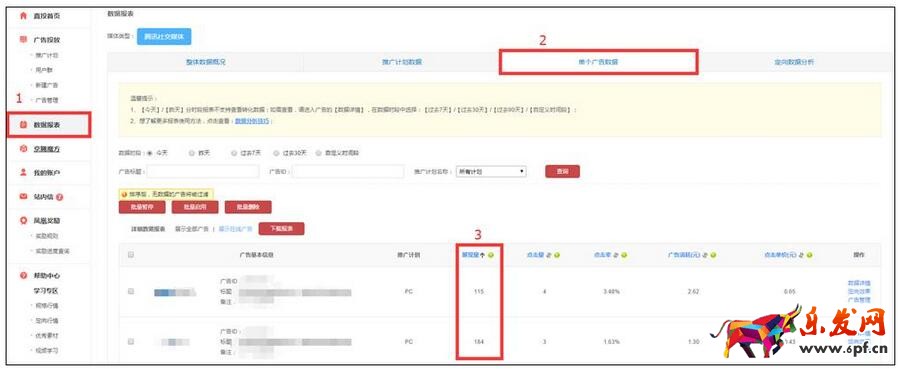The width and height of the screenshot is (898, 369).
Task: Click the 我的账户 person icon
Action: (23, 172)
